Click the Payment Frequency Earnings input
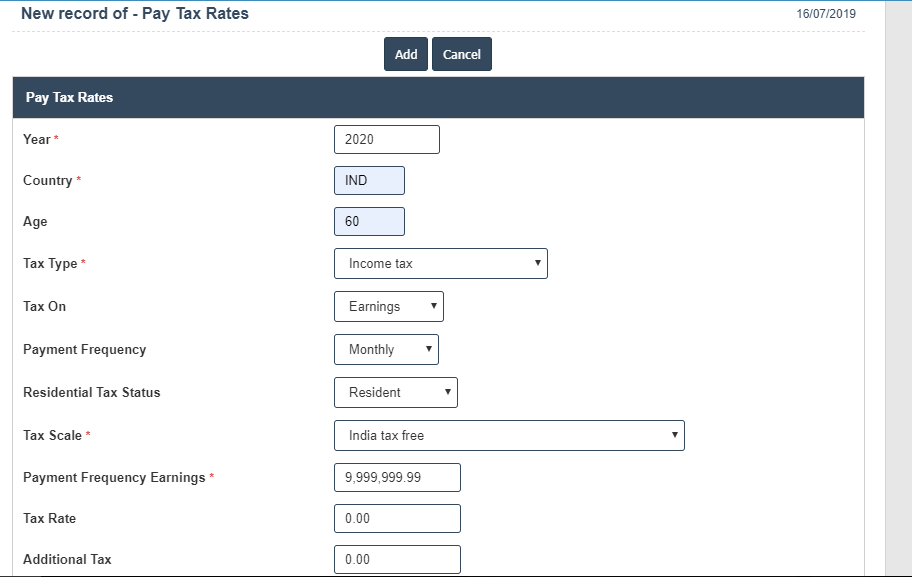The image size is (912, 577). tap(397, 478)
